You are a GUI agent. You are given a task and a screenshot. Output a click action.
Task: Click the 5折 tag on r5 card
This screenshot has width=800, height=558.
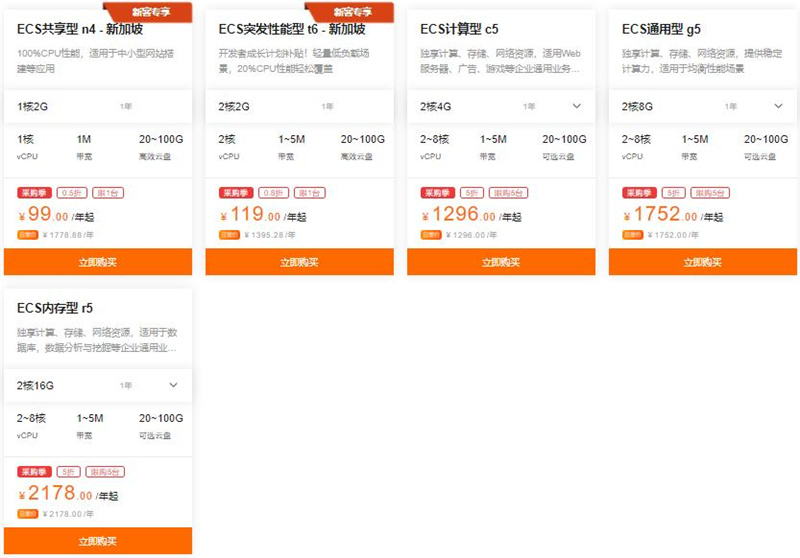68,472
